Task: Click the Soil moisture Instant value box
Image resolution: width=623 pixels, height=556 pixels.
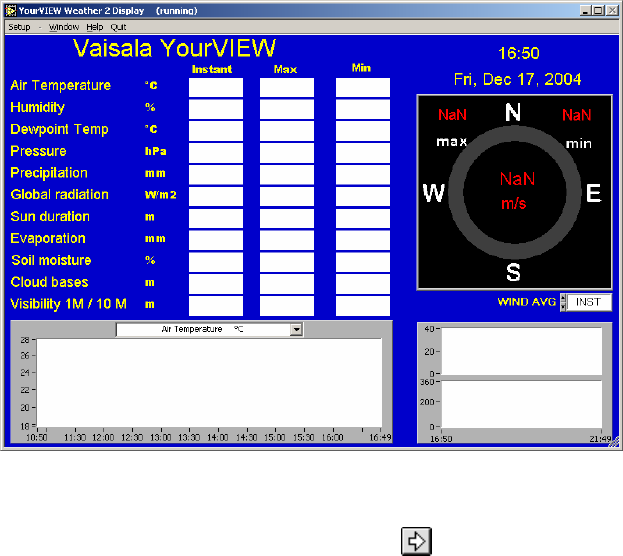Action: (216, 262)
